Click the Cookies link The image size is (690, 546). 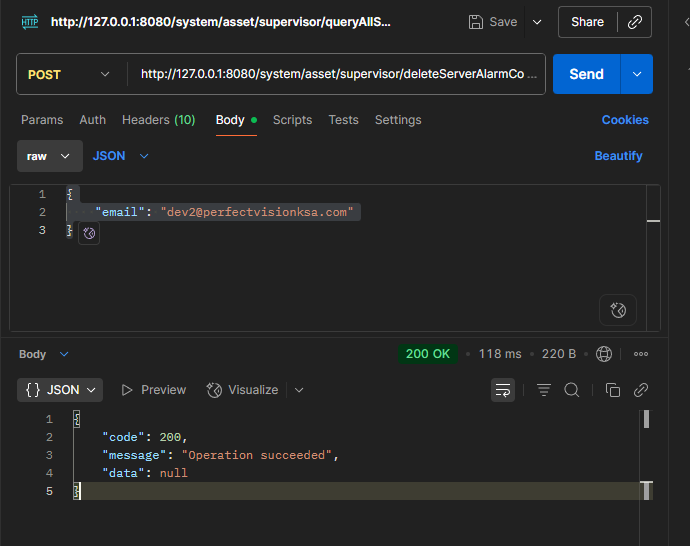point(625,120)
